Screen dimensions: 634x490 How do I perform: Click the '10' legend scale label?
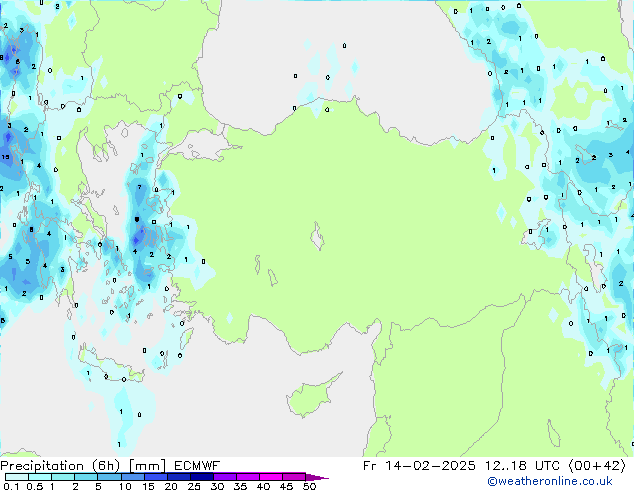pos(125,486)
